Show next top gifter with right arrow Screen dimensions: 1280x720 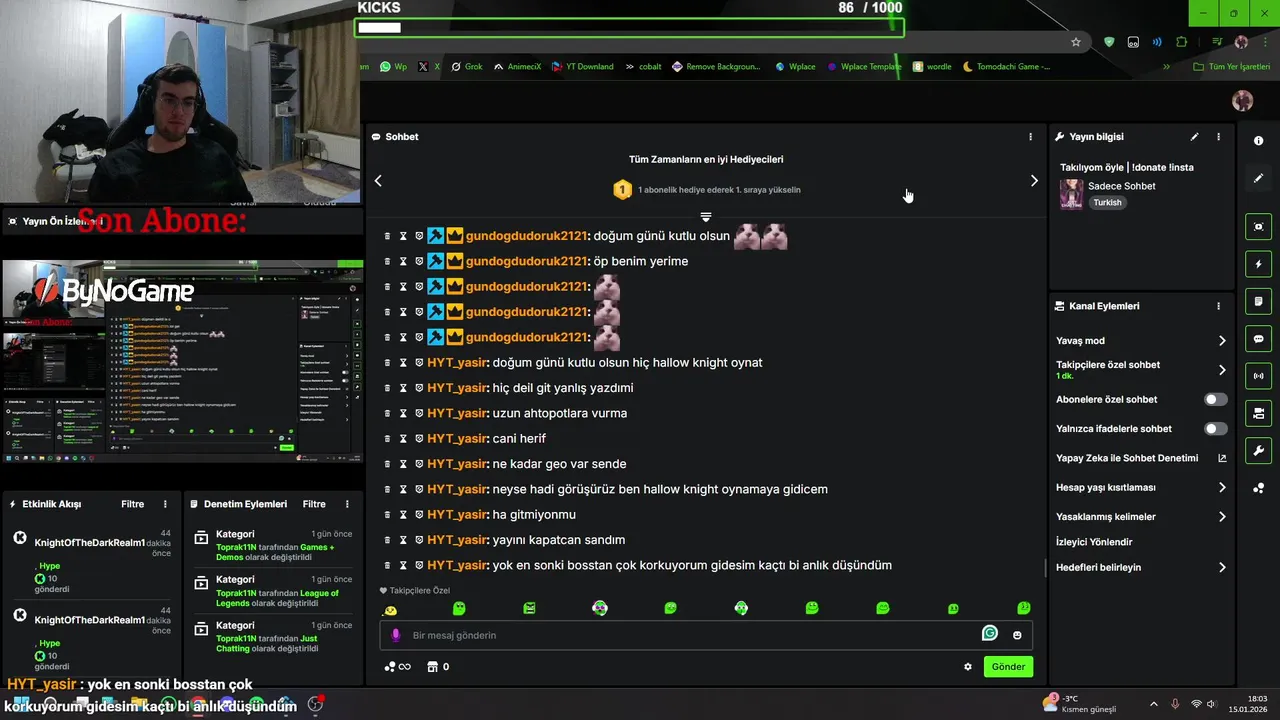pos(1034,181)
